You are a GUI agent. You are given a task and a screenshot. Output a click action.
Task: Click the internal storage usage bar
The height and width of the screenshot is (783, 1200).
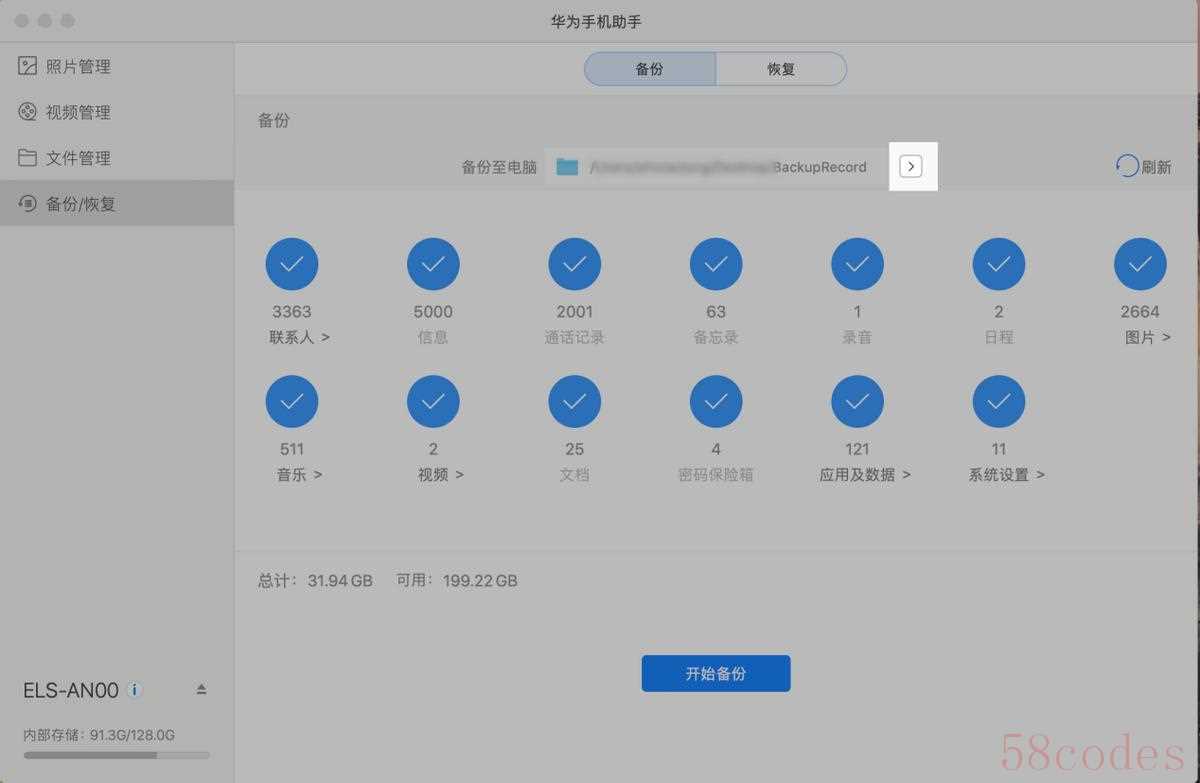(116, 755)
